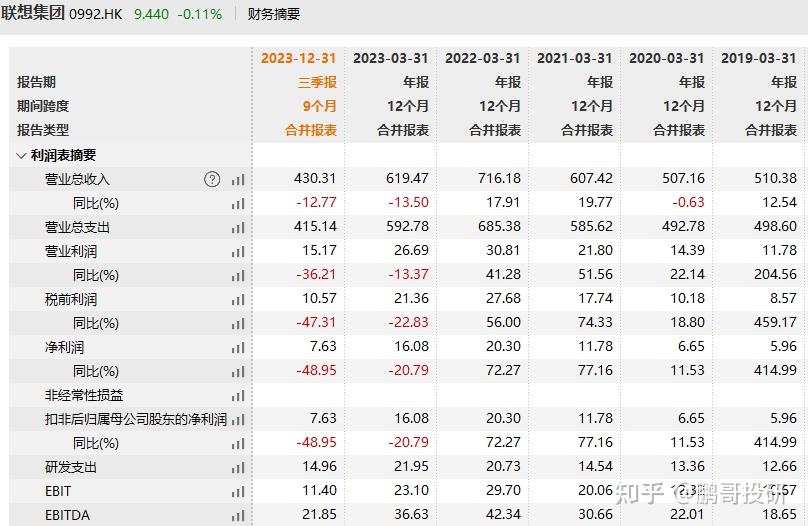Select the 营业总支出 row label
The image size is (808, 526).
tap(77, 227)
